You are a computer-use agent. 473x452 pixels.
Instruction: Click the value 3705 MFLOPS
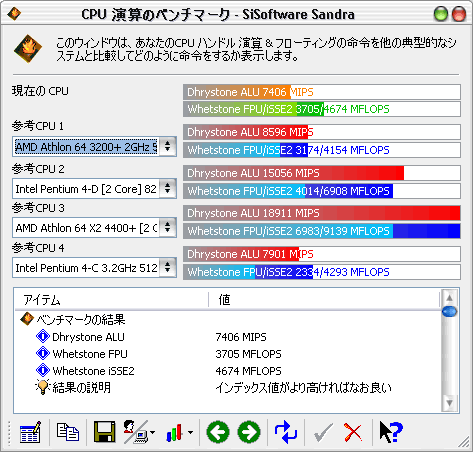click(248, 354)
